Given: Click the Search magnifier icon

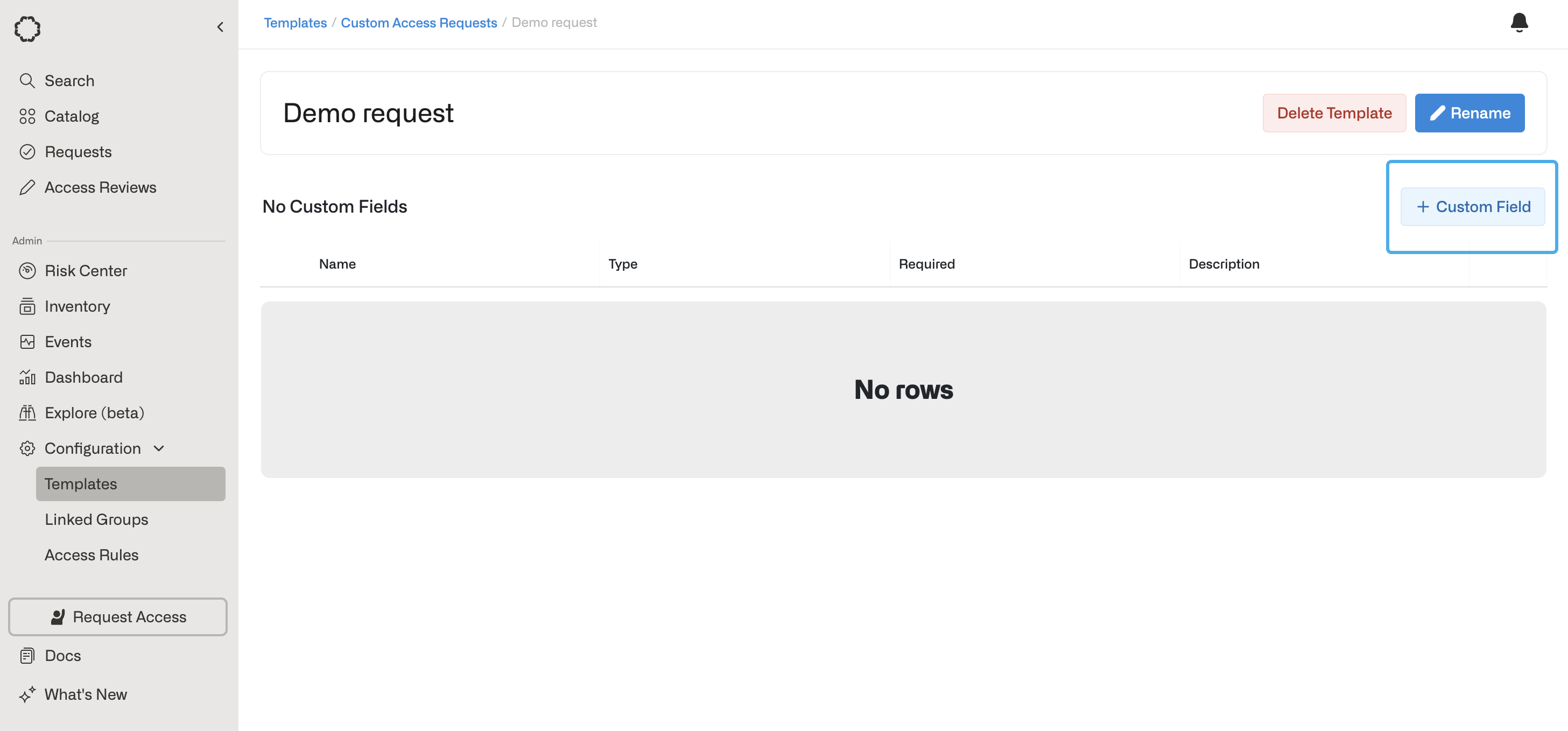Looking at the screenshot, I should (27, 81).
